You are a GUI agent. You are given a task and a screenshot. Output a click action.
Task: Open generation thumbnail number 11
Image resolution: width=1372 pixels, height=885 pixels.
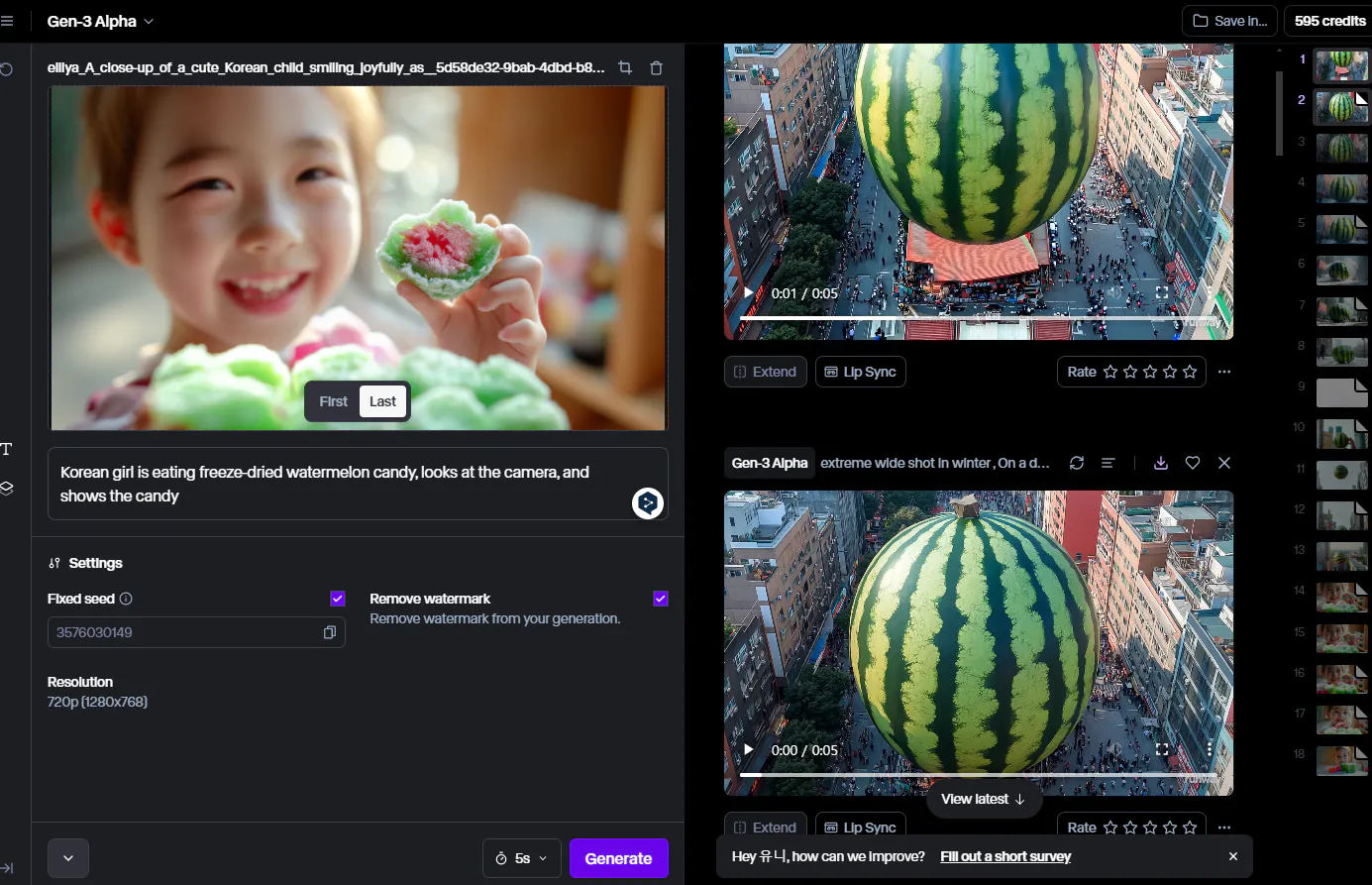[1341, 475]
